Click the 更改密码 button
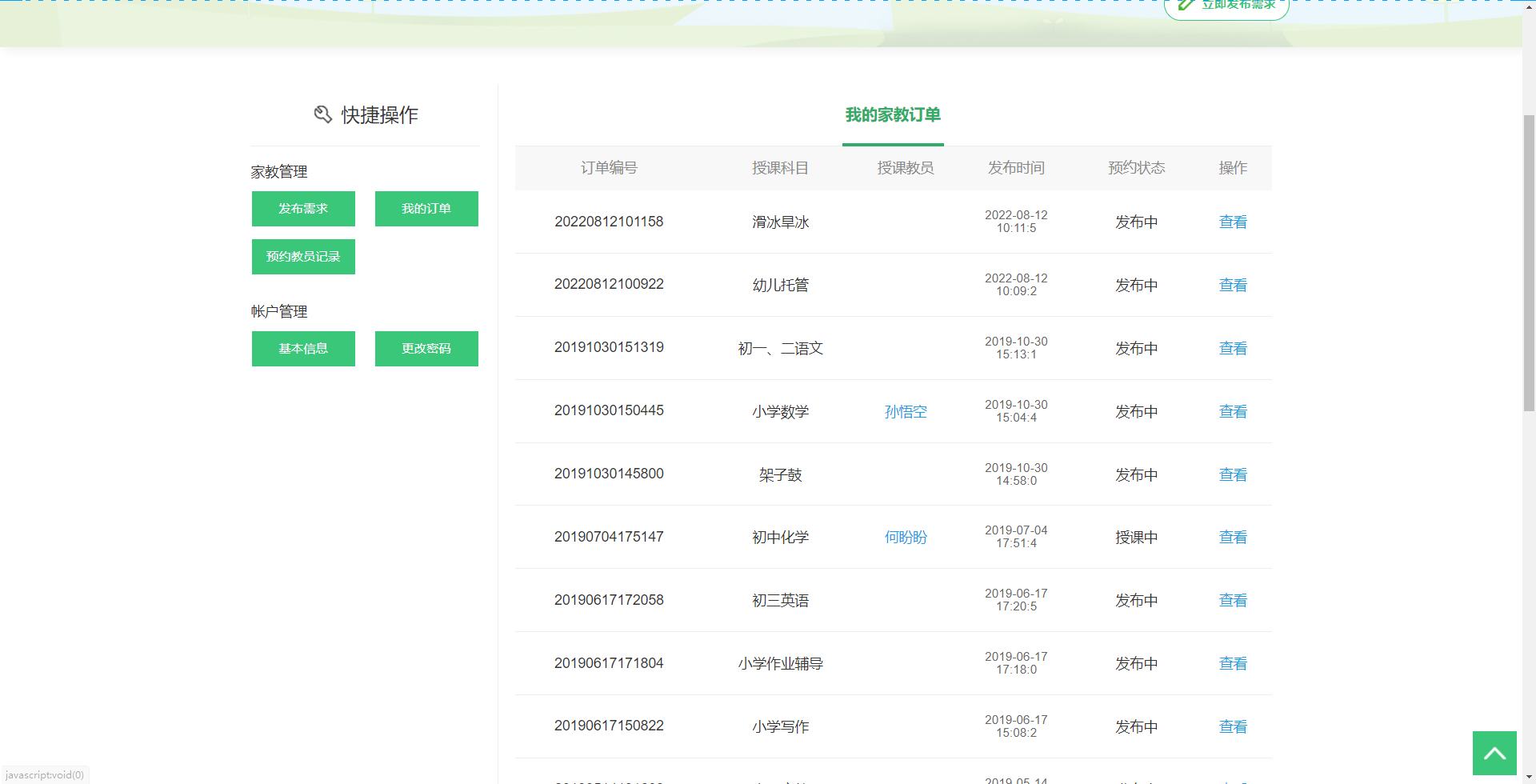This screenshot has width=1536, height=784. click(426, 349)
